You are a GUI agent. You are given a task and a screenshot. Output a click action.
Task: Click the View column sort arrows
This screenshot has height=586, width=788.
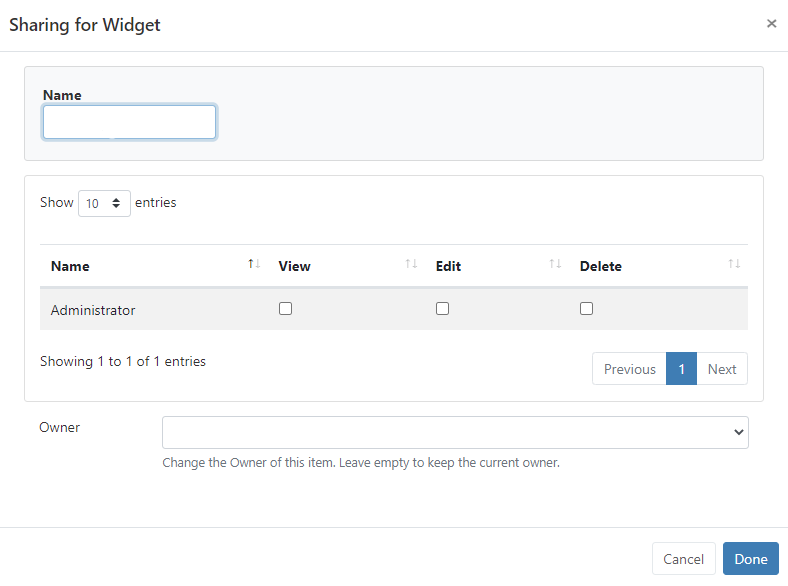(x=411, y=264)
